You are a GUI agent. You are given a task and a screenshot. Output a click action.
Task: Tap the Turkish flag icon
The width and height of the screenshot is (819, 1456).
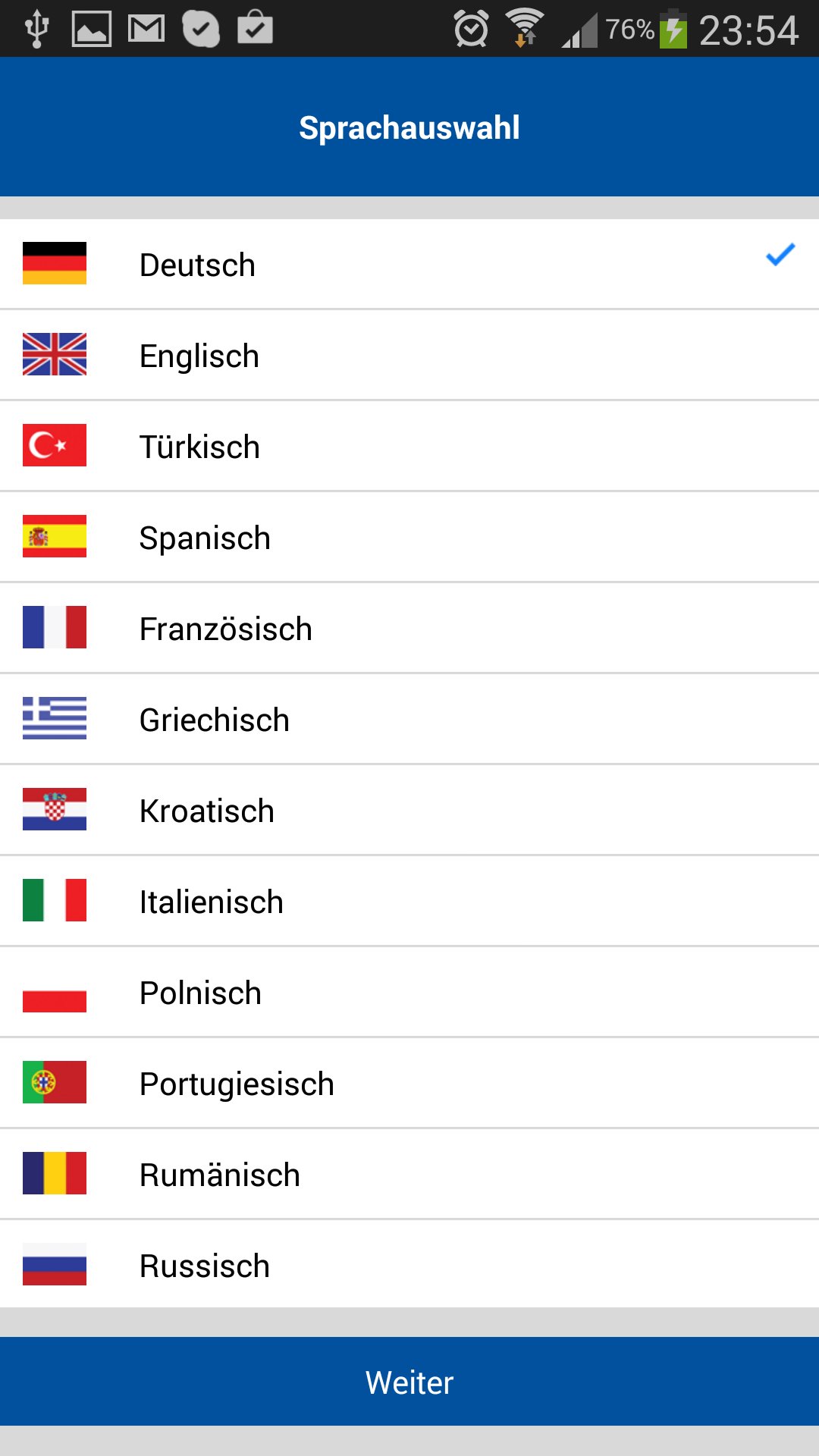click(x=55, y=445)
